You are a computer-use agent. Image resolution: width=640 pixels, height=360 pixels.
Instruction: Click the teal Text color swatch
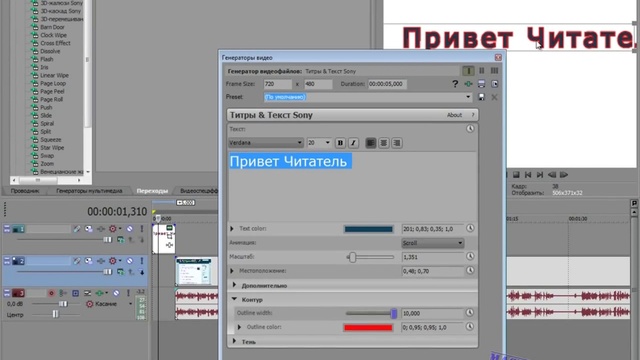coord(369,229)
